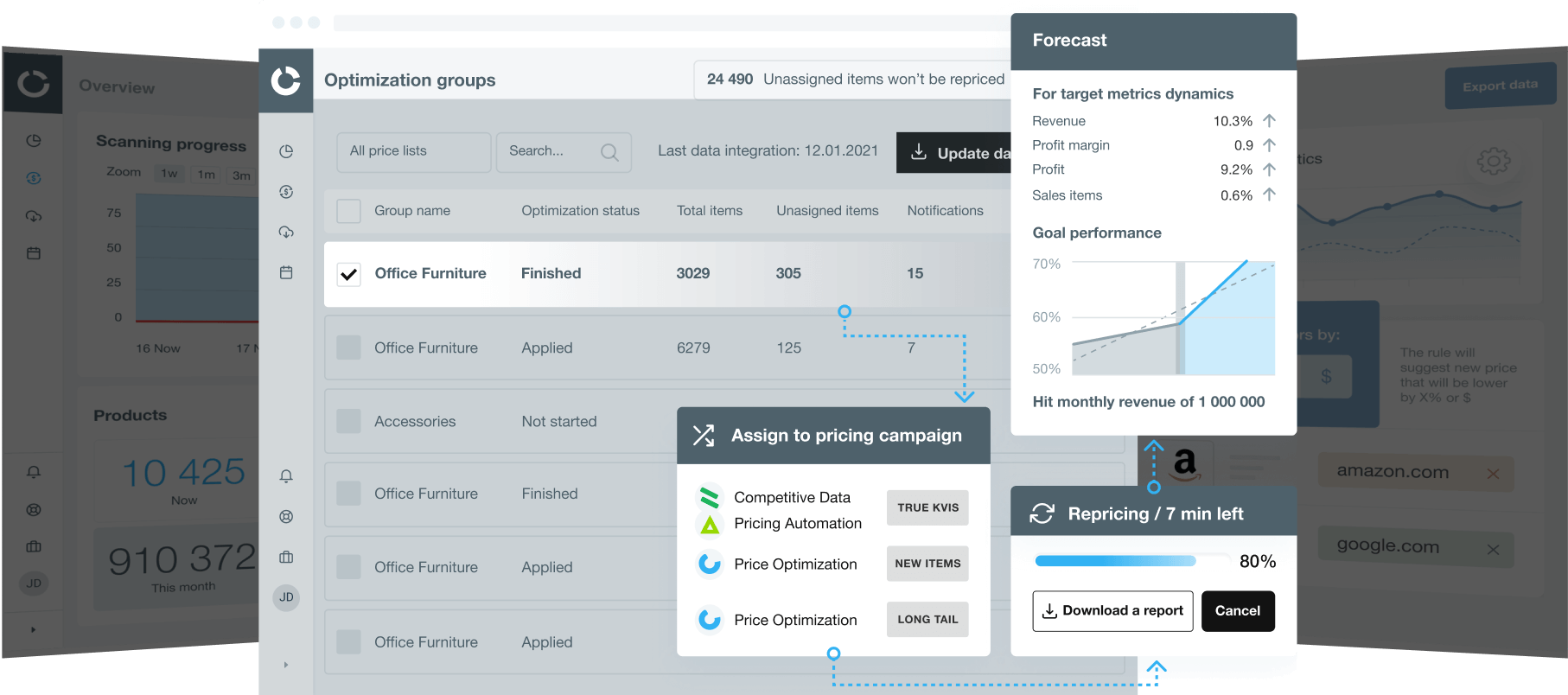Image resolution: width=1568 pixels, height=695 pixels.
Task: Open the All price lists dropdown
Action: (x=414, y=152)
